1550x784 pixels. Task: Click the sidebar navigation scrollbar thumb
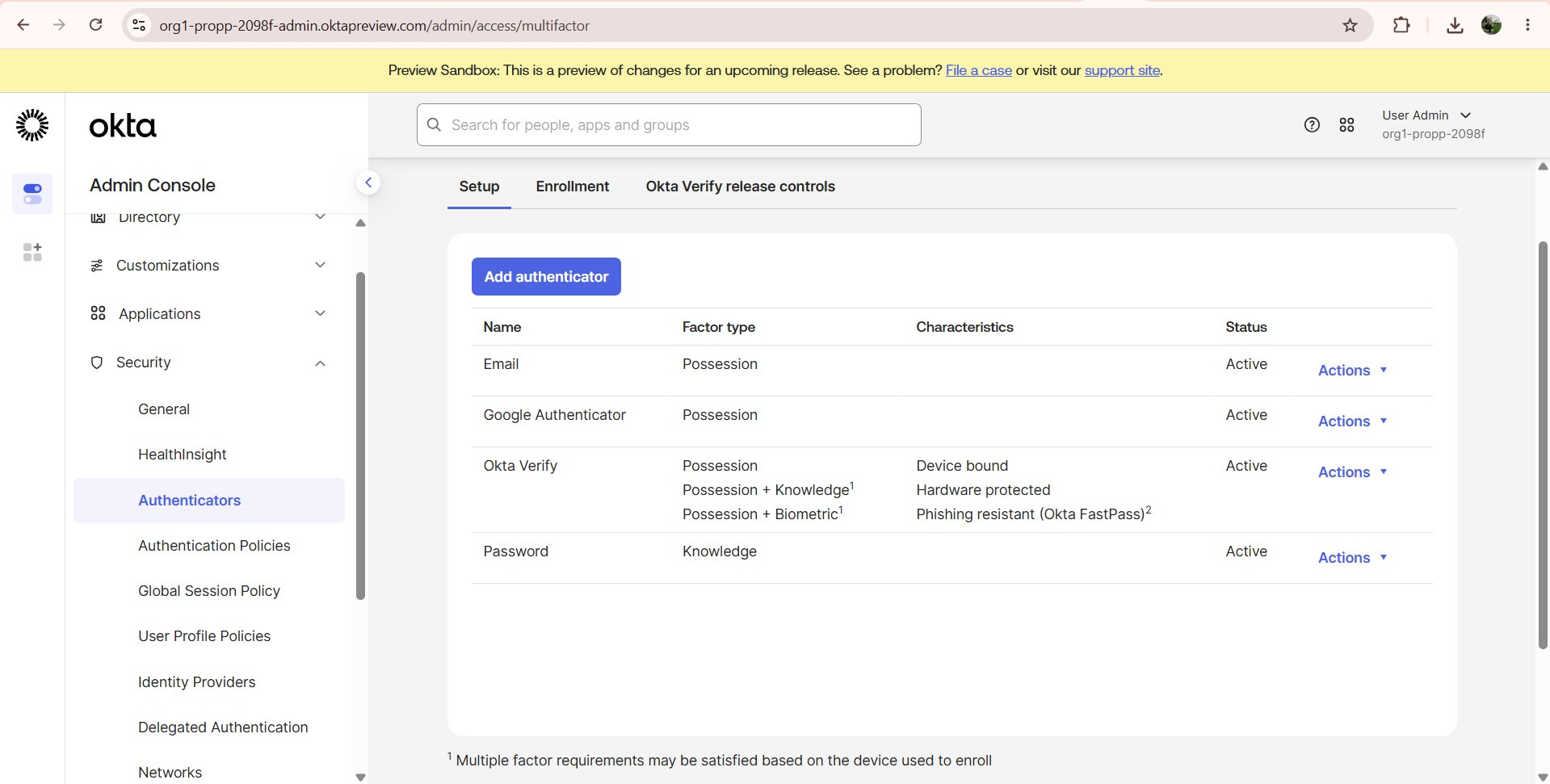click(360, 436)
